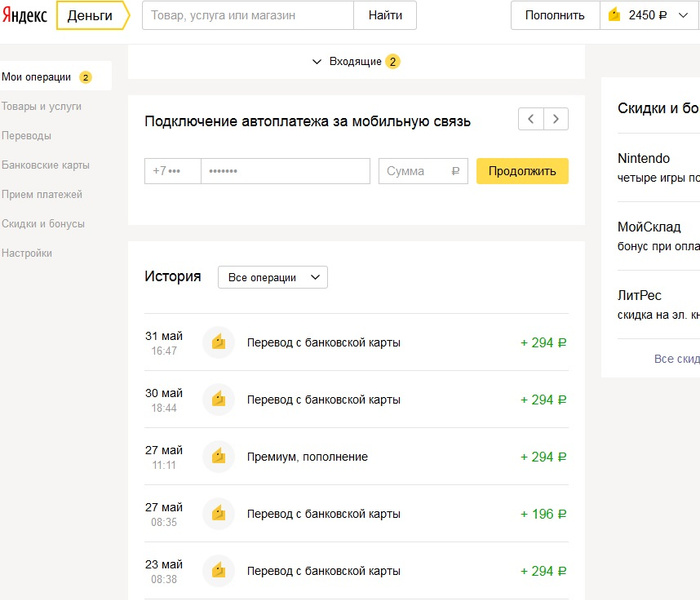Open Мои операции in sidebar
The image size is (700, 600).
point(37,77)
